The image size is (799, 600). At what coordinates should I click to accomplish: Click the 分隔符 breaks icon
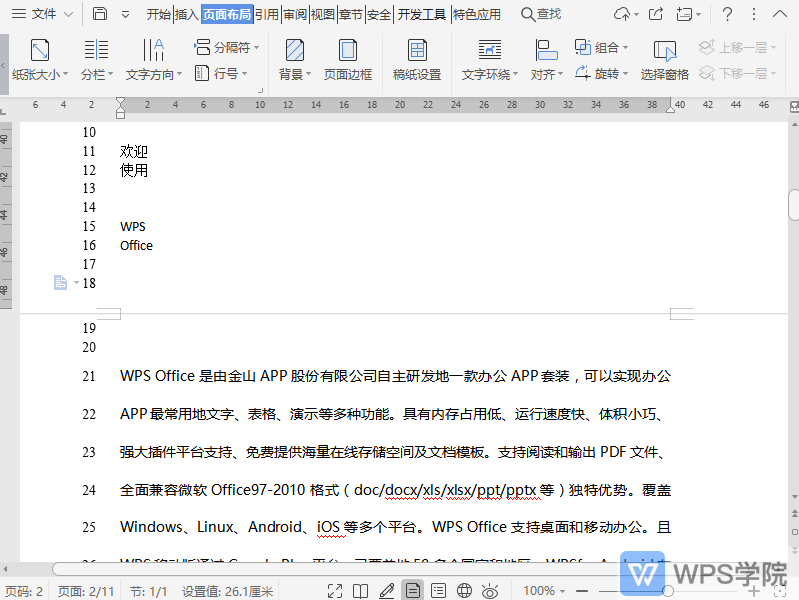202,47
